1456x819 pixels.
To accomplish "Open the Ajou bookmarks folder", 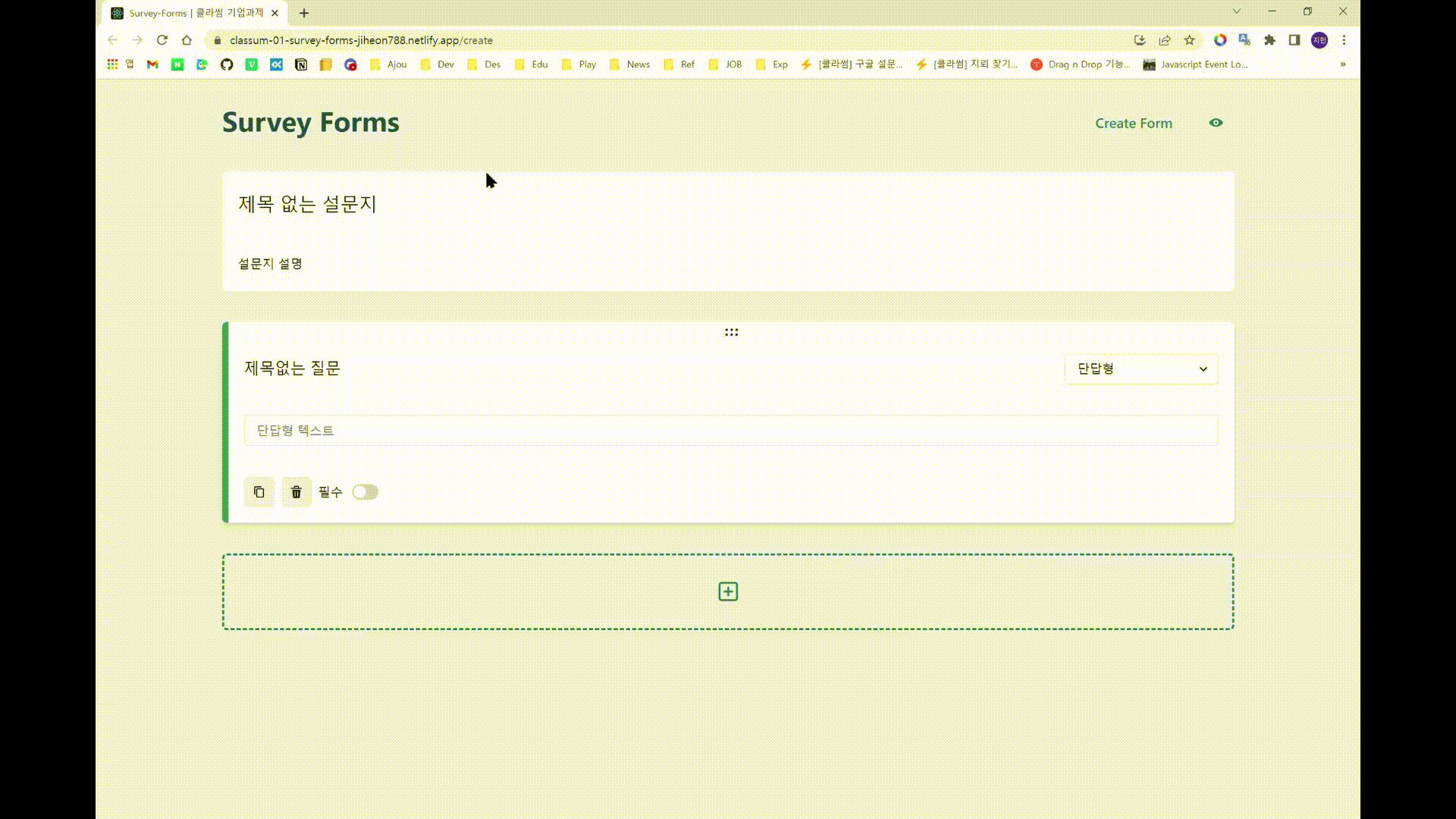I will pos(388,64).
